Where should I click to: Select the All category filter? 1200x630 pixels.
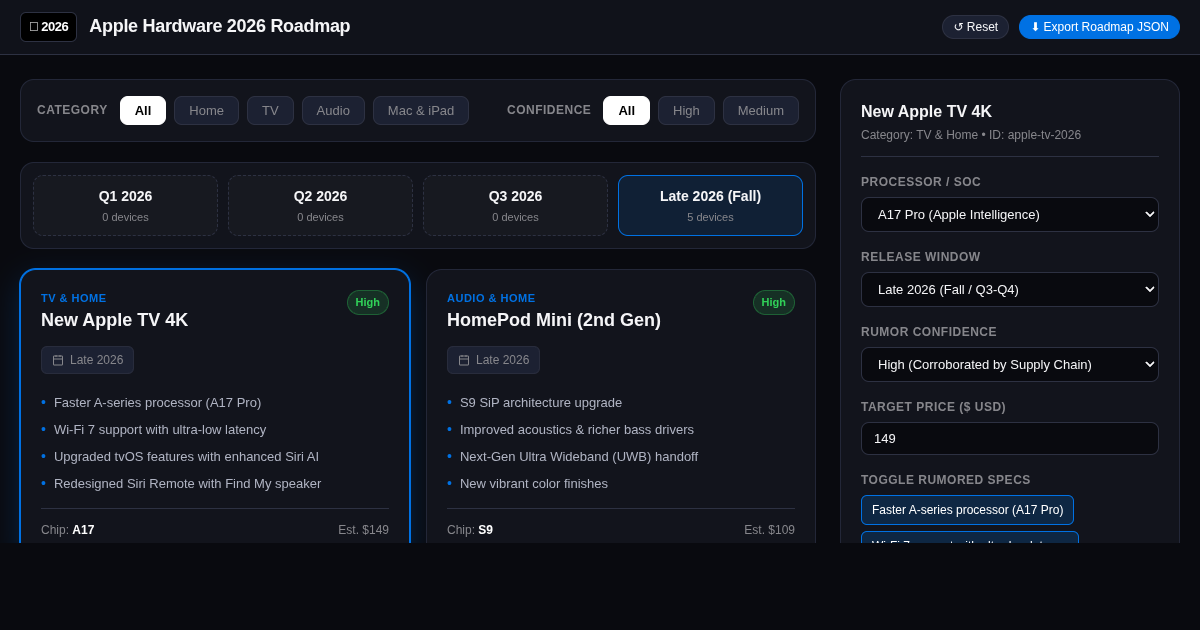point(143,110)
